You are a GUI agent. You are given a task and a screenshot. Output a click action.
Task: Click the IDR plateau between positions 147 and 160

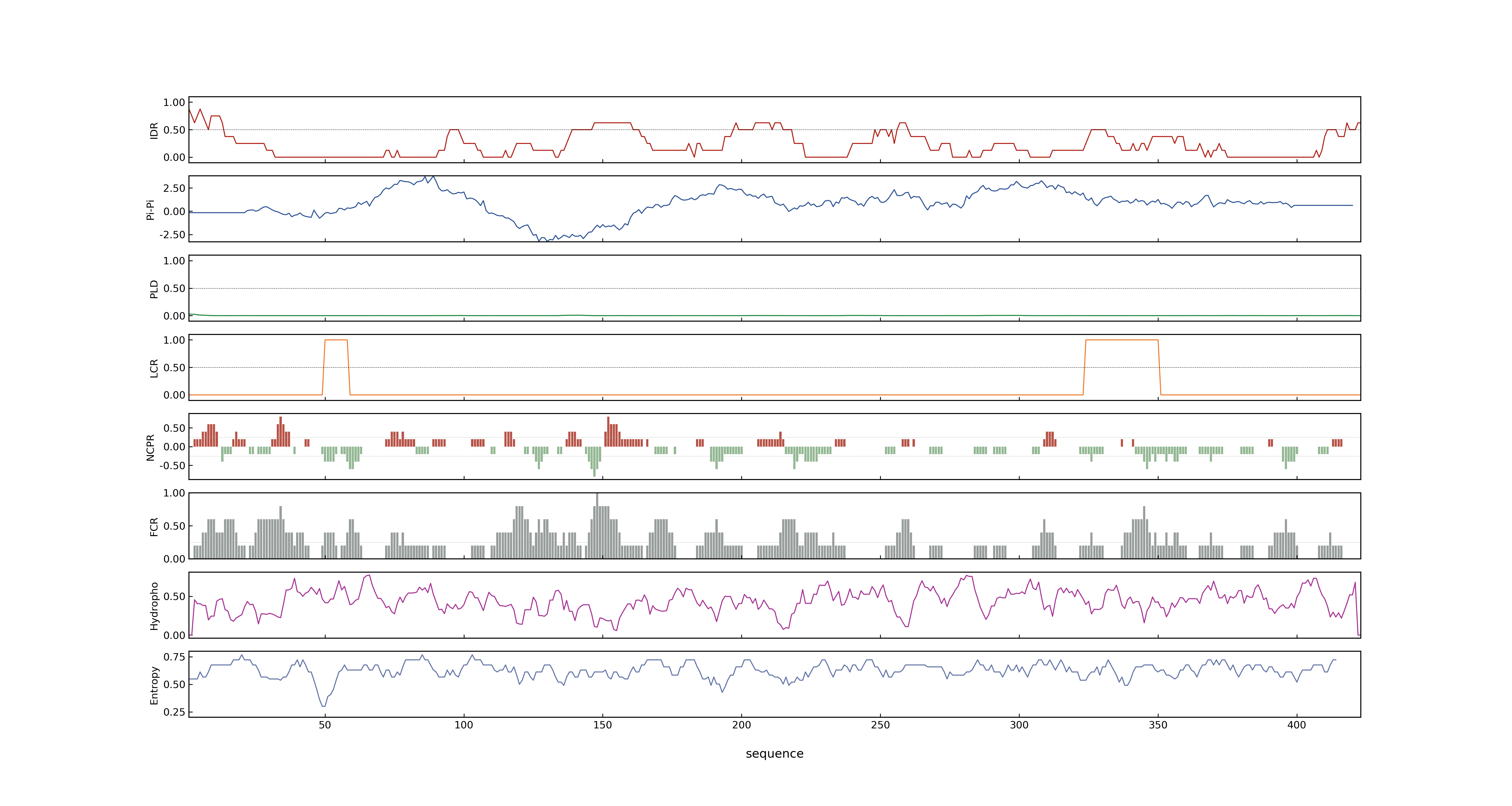pos(612,123)
